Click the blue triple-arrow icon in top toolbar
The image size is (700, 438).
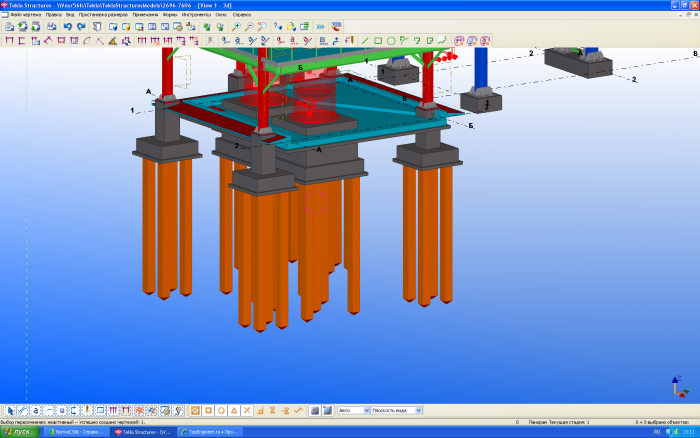click(321, 27)
